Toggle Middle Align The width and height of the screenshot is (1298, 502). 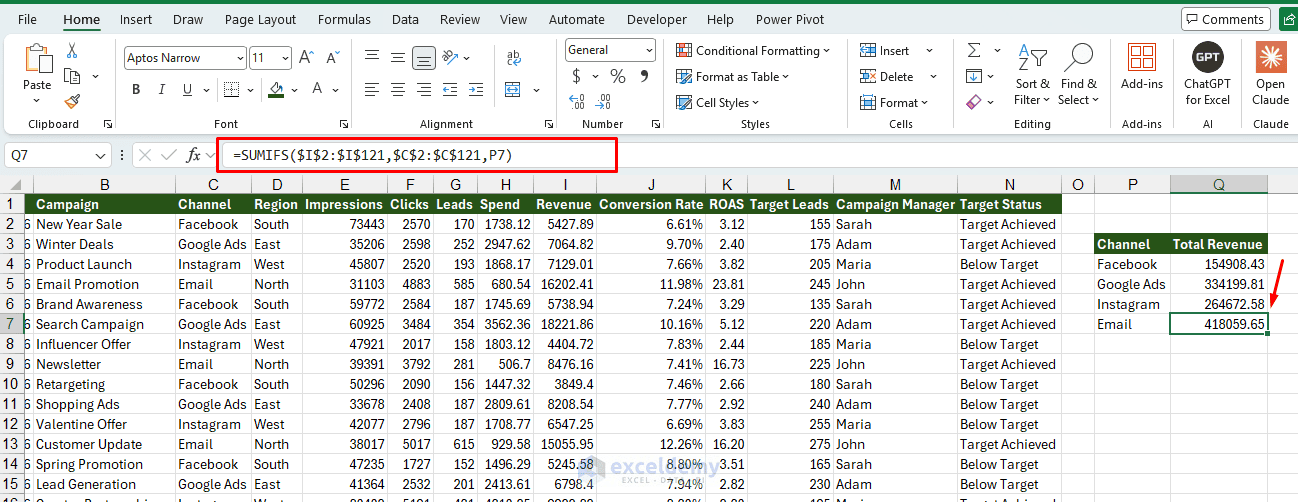click(398, 58)
